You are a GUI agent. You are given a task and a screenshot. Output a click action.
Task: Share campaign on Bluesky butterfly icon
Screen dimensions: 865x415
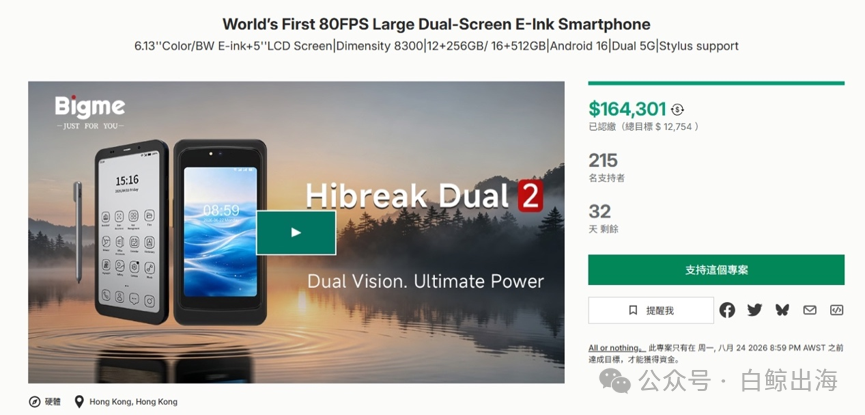[782, 310]
